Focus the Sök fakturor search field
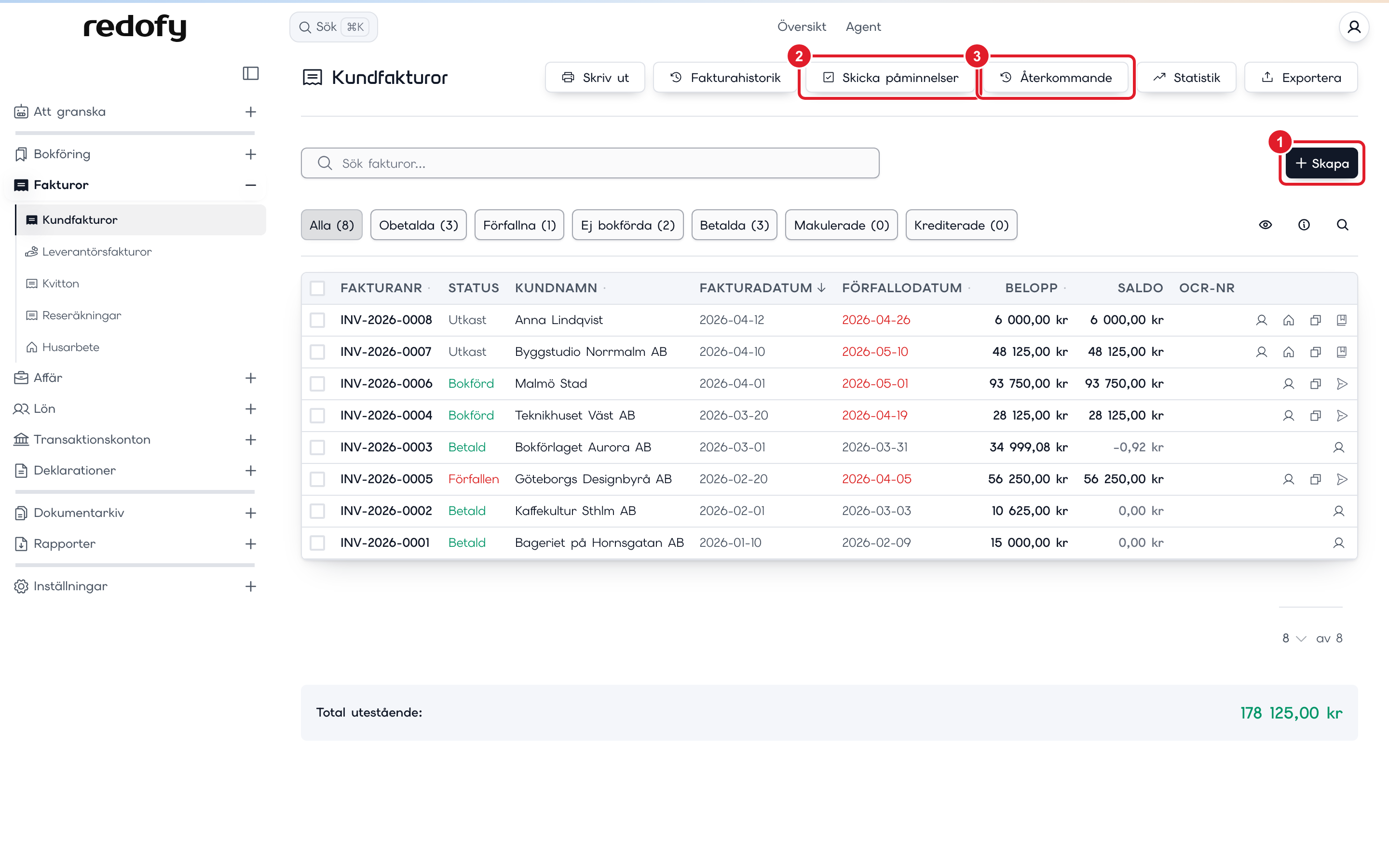 coord(590,163)
